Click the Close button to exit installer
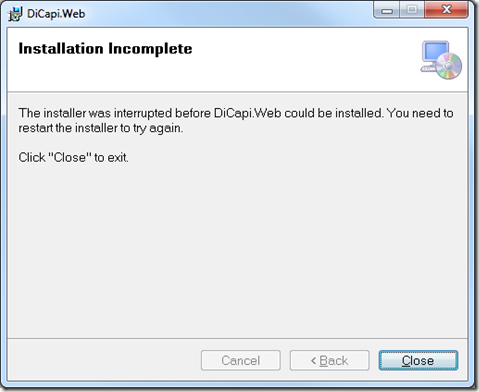Viewport: 479px width, 392px height. [418, 360]
